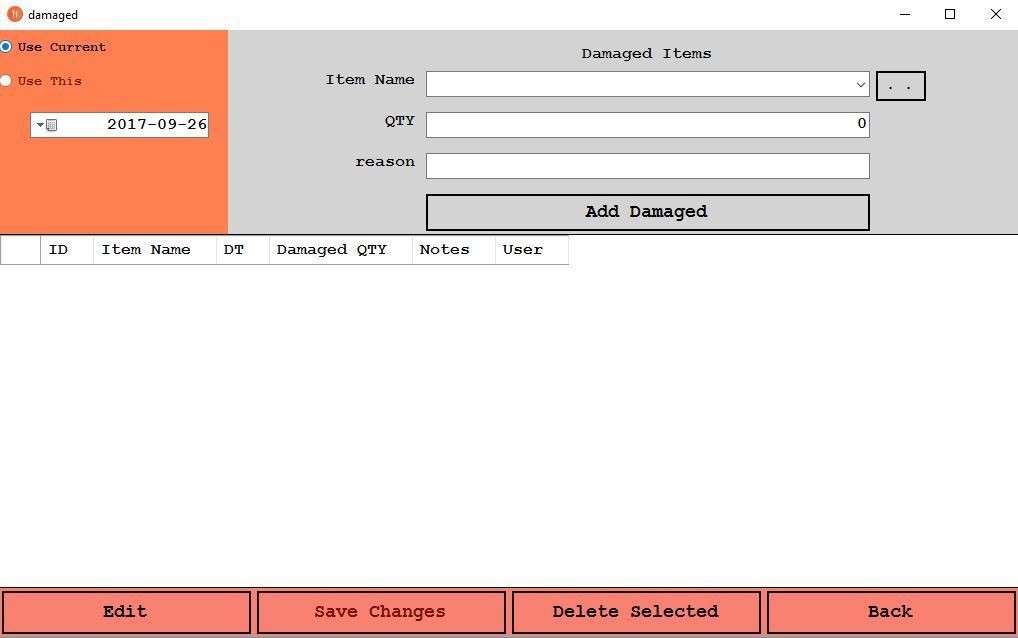
Task: Sort by the Item Name column header
Action: click(x=154, y=250)
